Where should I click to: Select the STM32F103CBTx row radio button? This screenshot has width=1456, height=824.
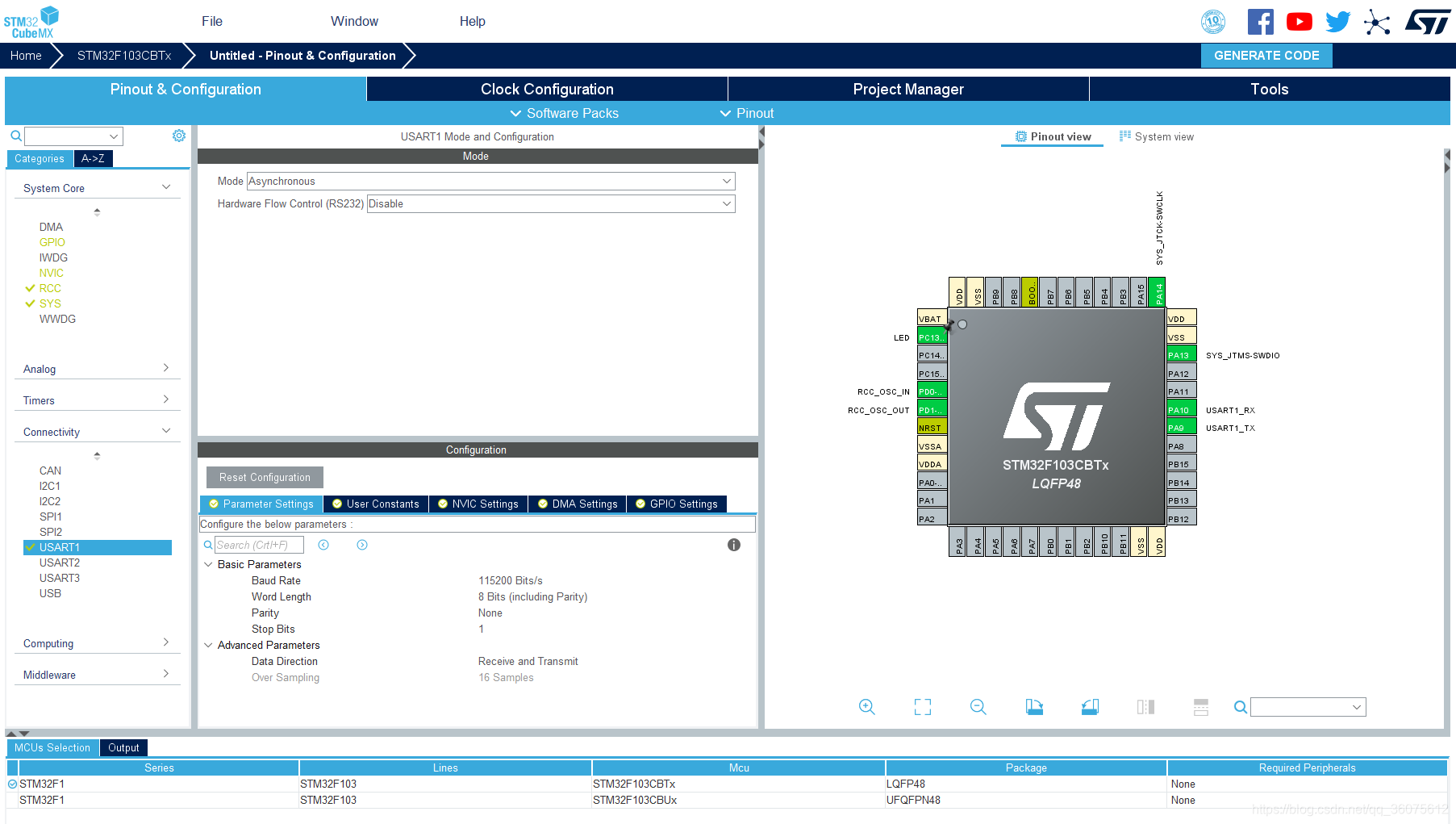(12, 784)
